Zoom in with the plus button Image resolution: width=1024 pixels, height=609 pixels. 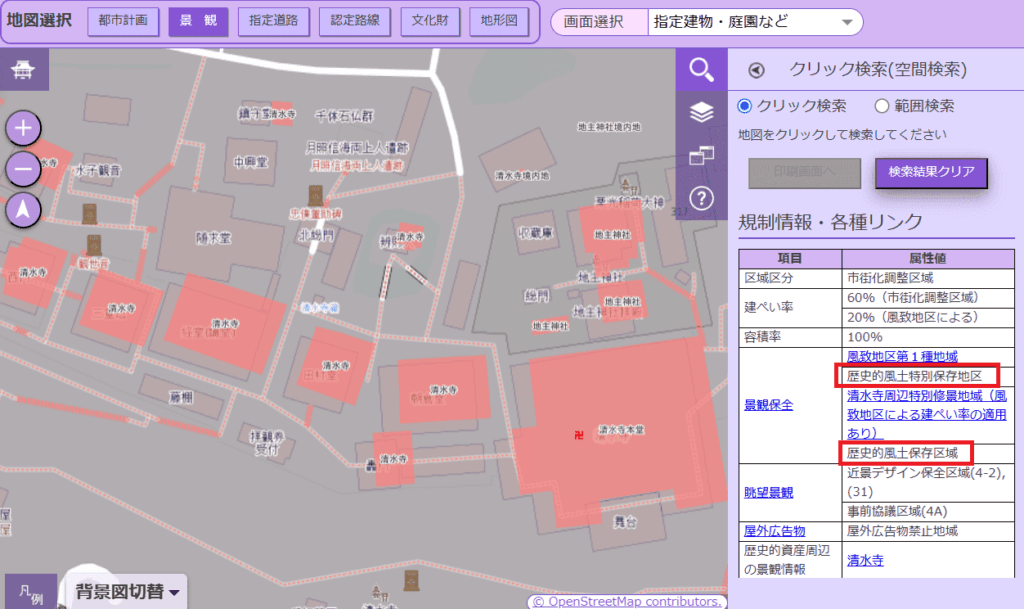pos(24,128)
